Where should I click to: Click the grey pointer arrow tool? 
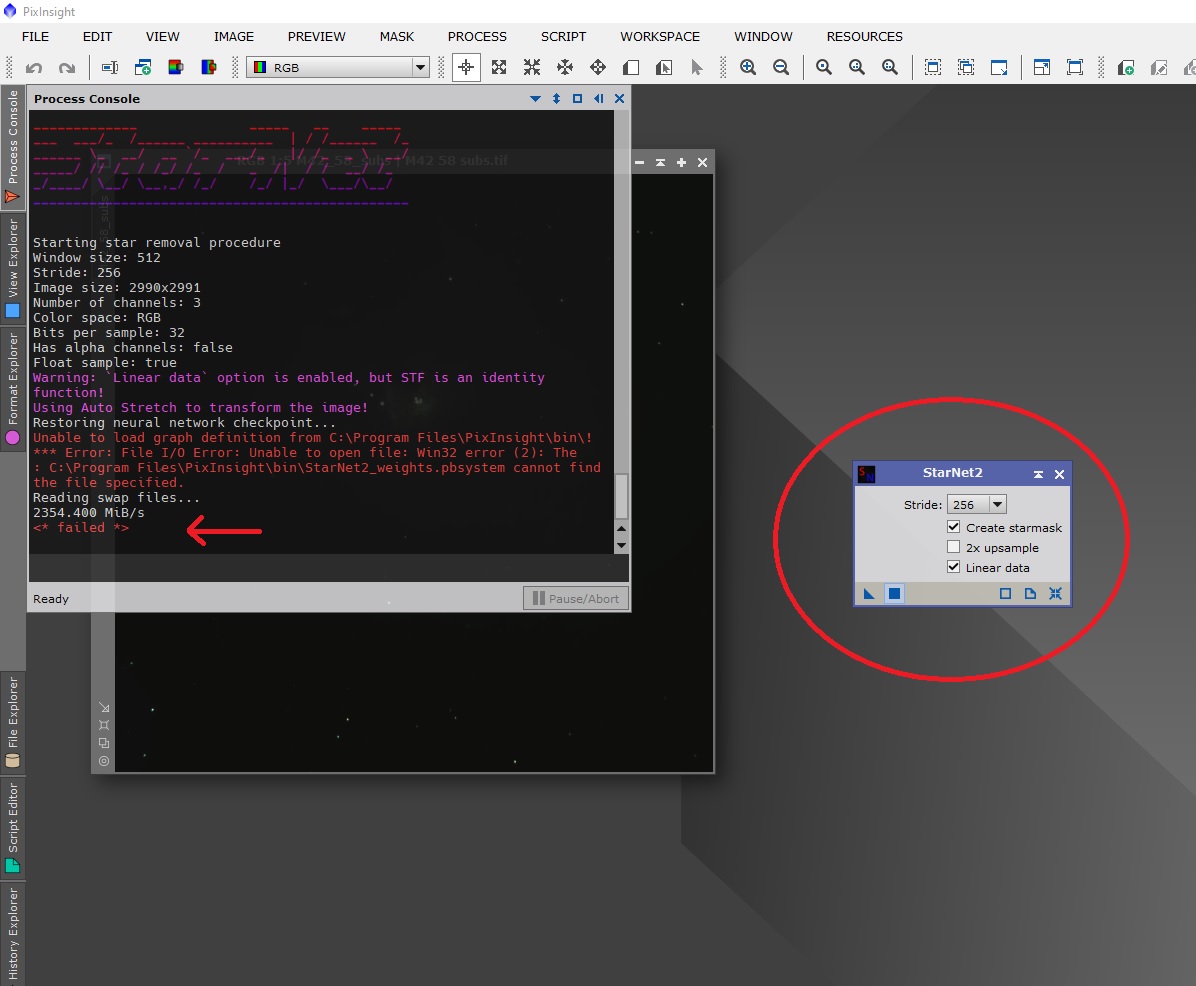tap(696, 68)
